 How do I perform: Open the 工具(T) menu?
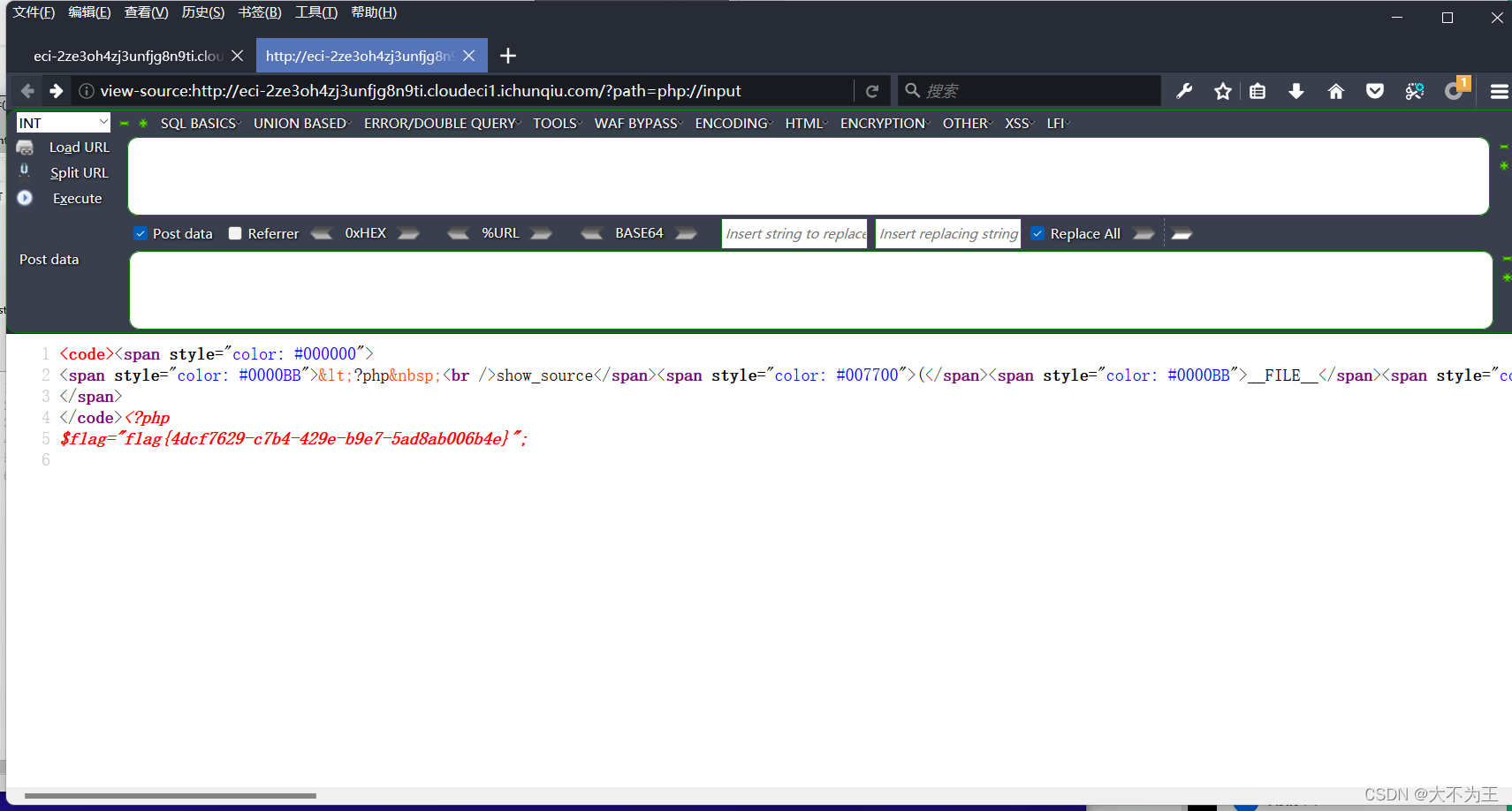click(316, 12)
